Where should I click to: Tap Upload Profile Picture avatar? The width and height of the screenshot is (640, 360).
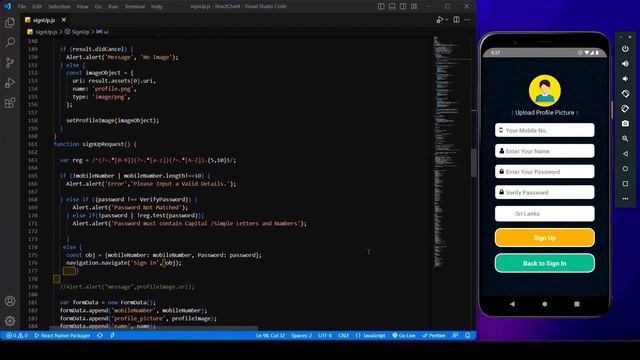pyautogui.click(x=544, y=91)
